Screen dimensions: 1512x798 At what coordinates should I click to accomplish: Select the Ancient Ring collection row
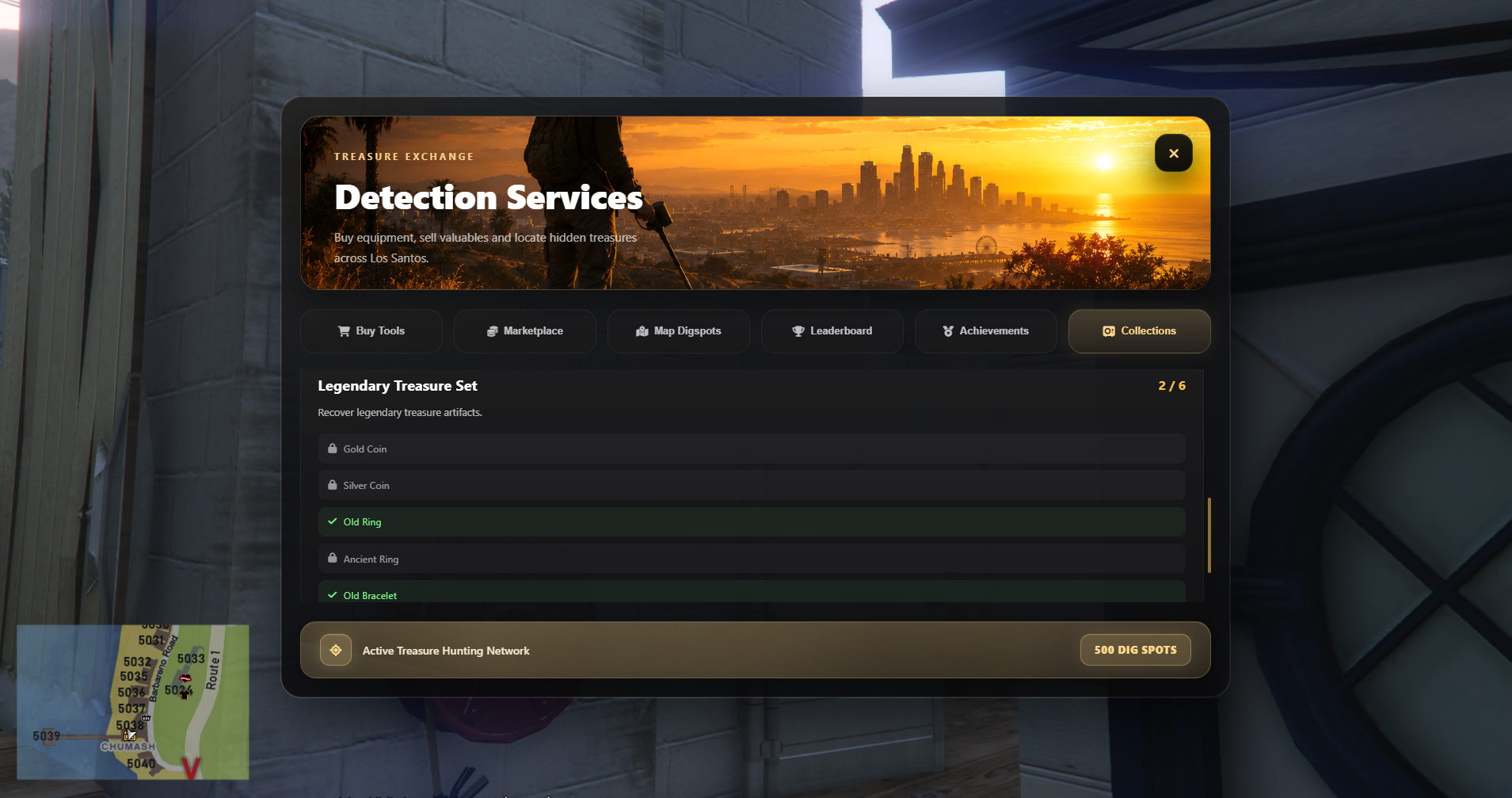[752, 559]
